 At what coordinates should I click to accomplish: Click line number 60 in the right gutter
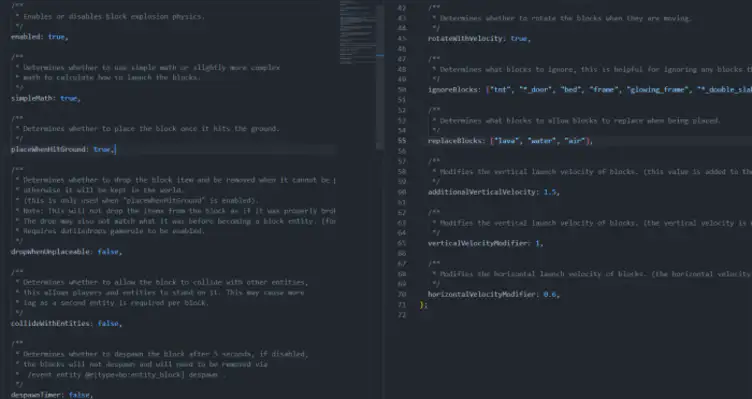[x=401, y=192]
